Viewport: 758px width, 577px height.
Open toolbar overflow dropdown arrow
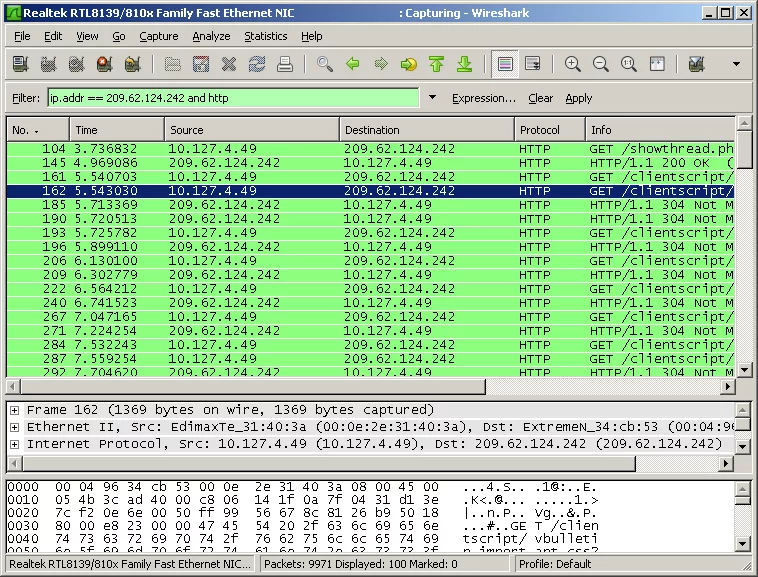pos(736,64)
